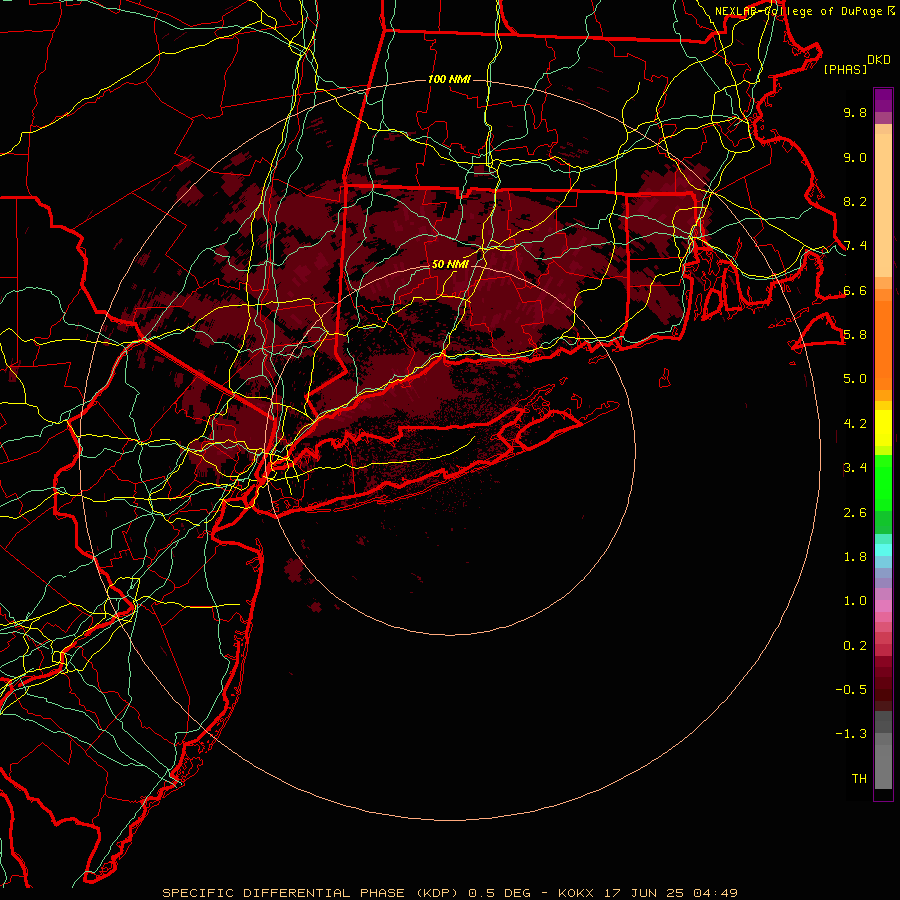Pick the pink band of the color scale
The image size is (900, 900).
[x=883, y=606]
